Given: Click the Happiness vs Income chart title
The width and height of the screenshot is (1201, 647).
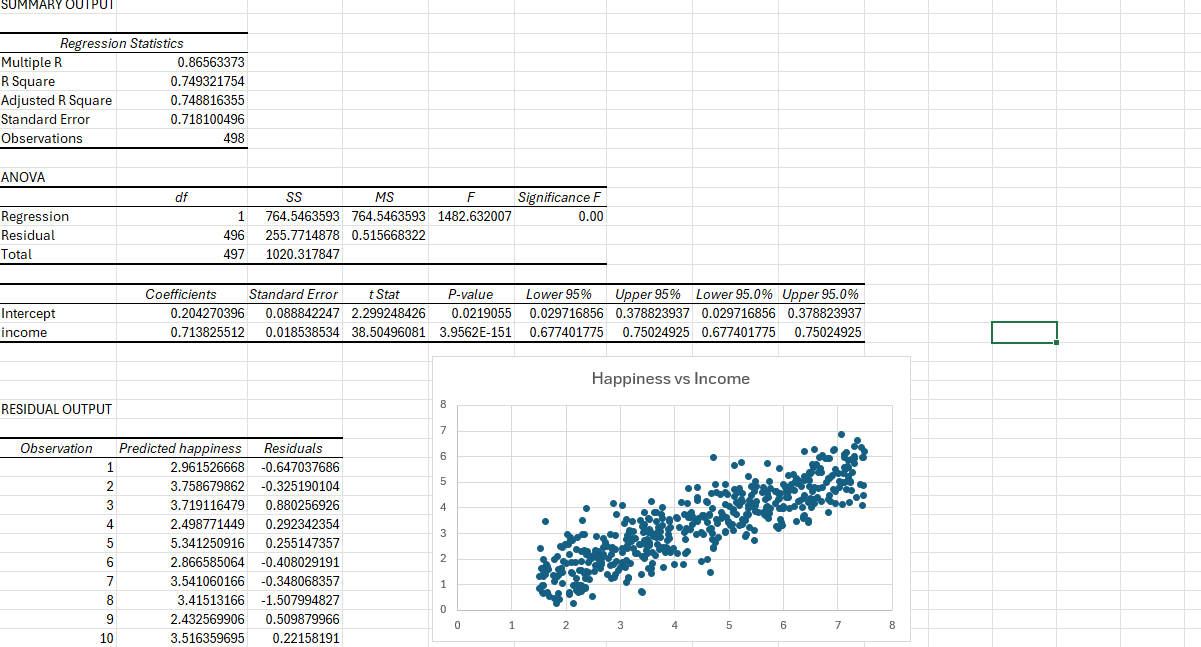Looking at the screenshot, I should click(x=671, y=378).
